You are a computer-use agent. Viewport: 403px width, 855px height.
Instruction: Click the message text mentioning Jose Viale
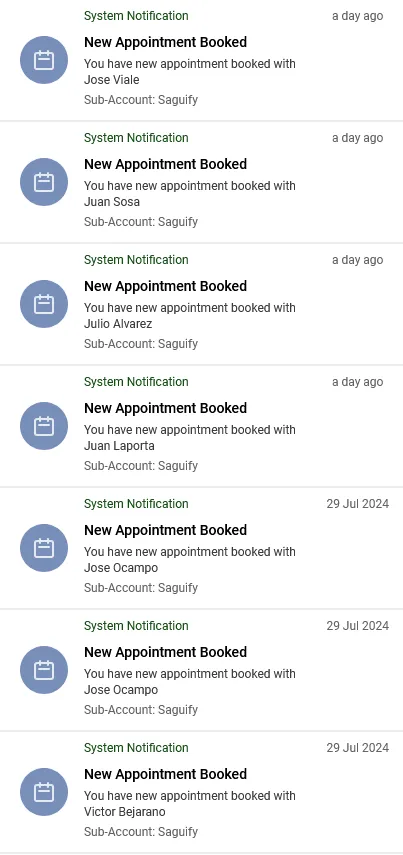[x=190, y=72]
